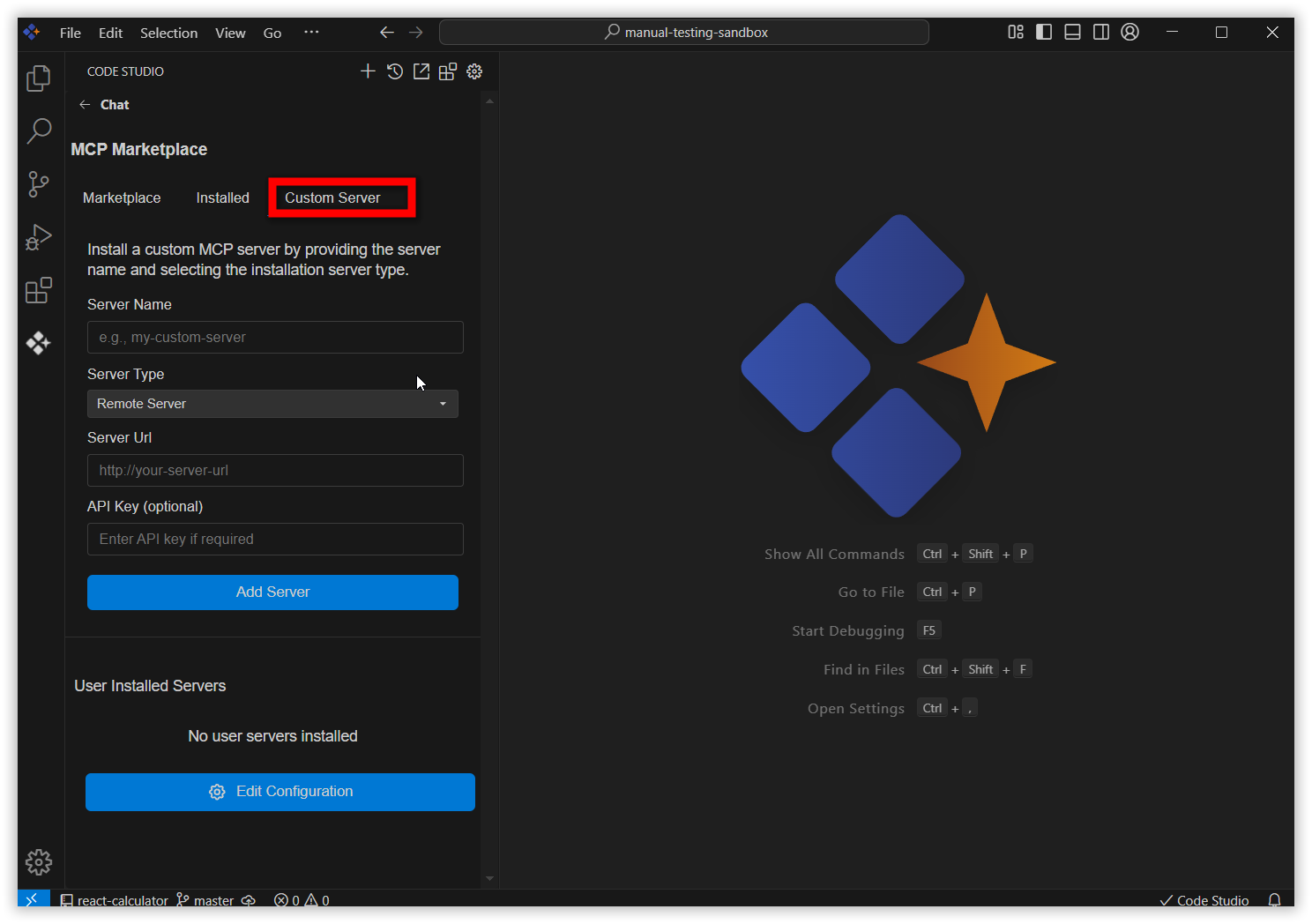Click Code Studio status bar entry
Image resolution: width=1312 pixels, height=924 pixels.
point(1204,900)
